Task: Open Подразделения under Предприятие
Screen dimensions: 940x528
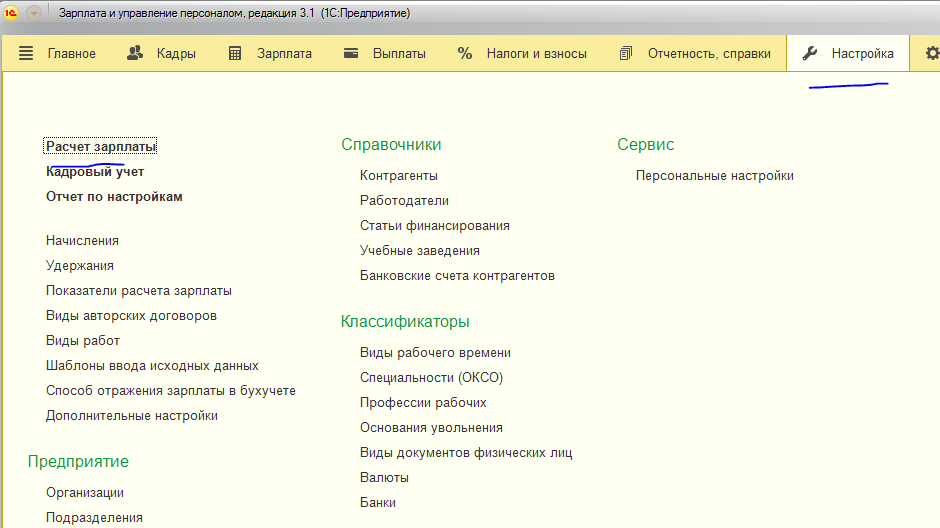Action: click(x=94, y=517)
